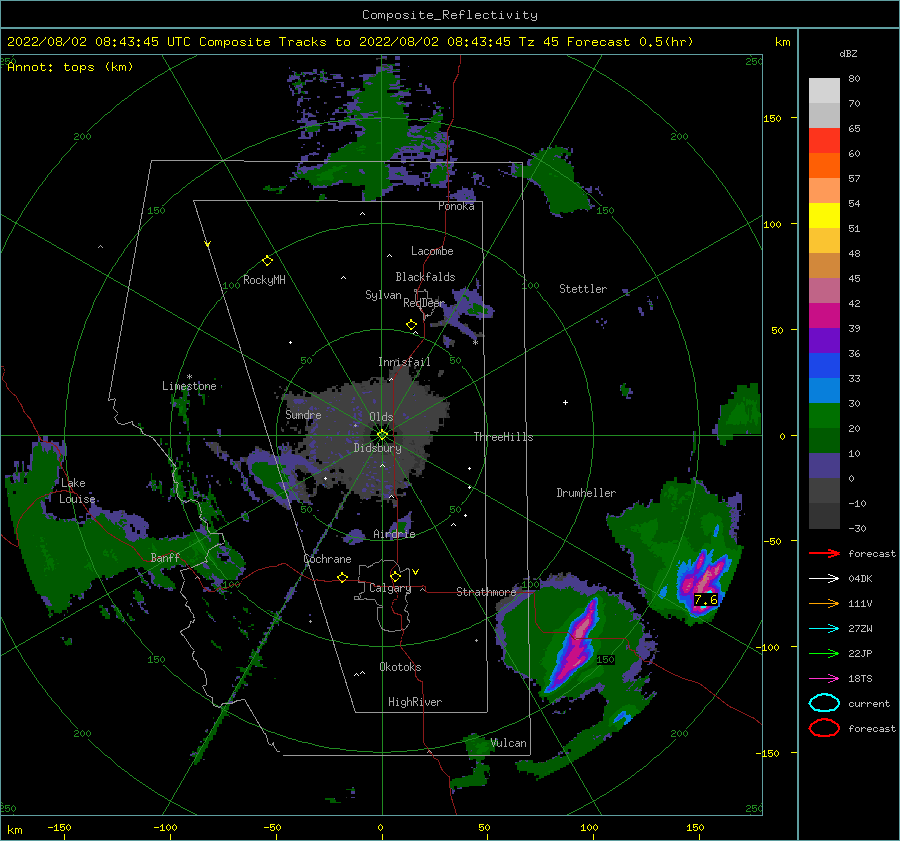The image size is (900, 841).
Task: Click the Limestone label
Action: click(189, 386)
